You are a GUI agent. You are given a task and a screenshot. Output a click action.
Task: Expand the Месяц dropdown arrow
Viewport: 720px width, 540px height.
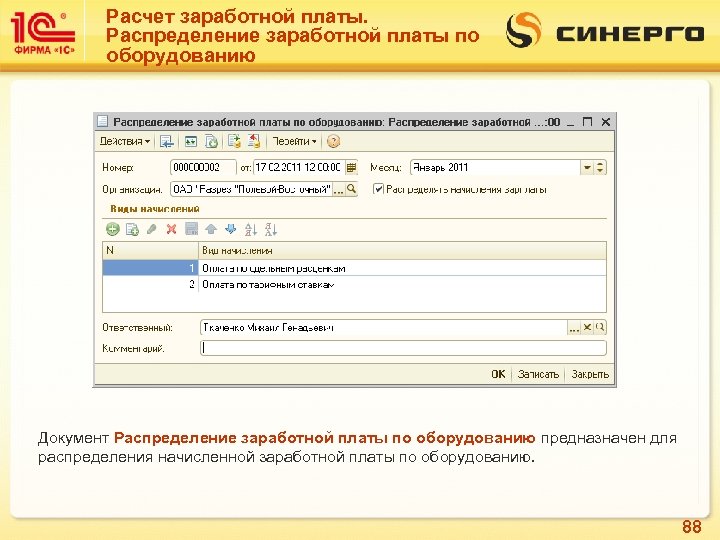587,168
